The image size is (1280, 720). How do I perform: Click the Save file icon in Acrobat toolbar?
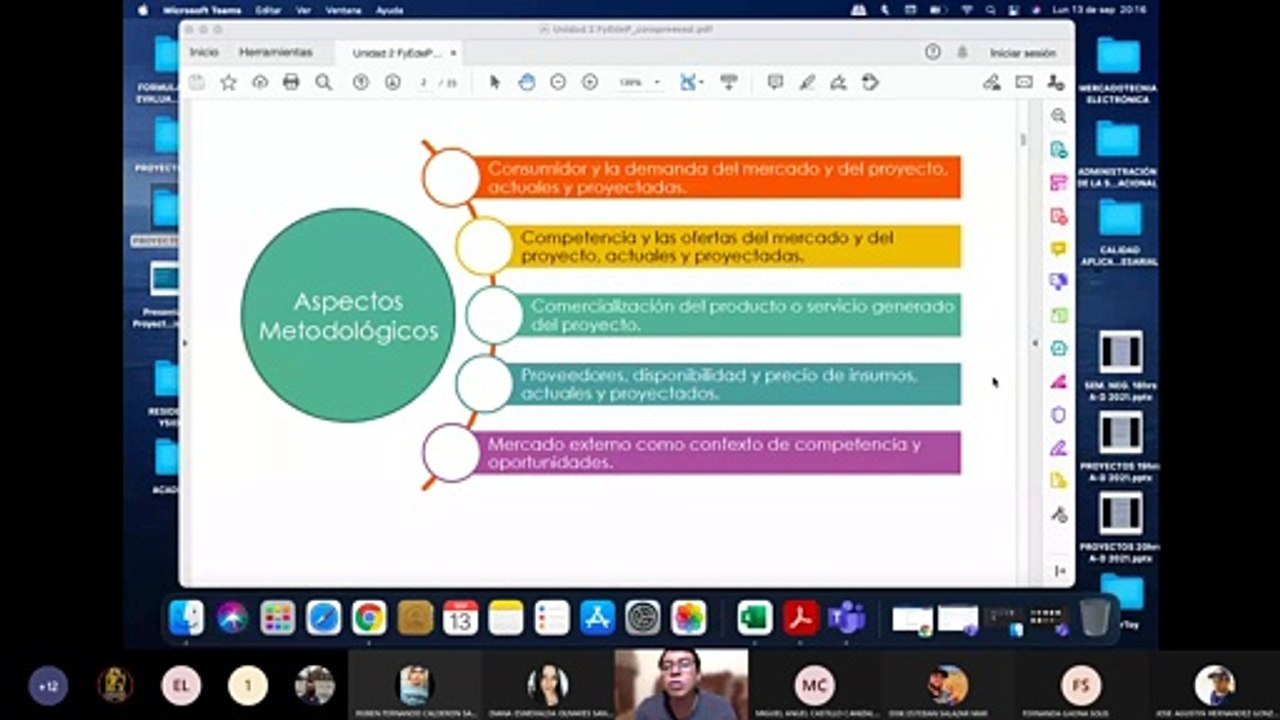coord(197,83)
